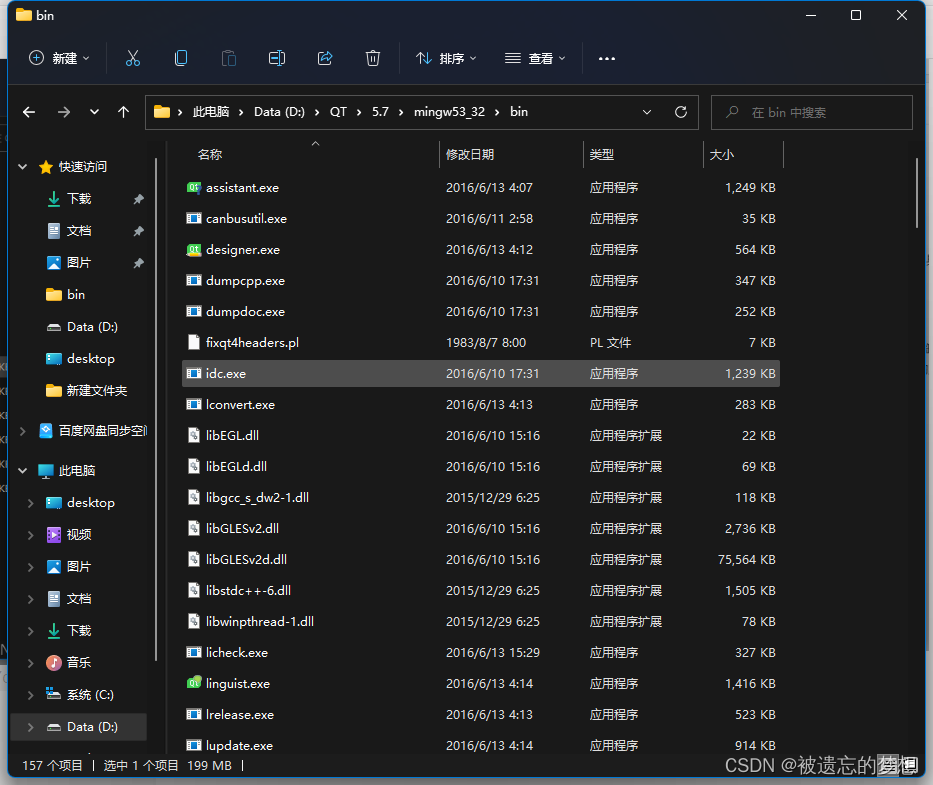This screenshot has height=785, width=933.
Task: Click the canbusutil.exe program icon
Action: (193, 218)
